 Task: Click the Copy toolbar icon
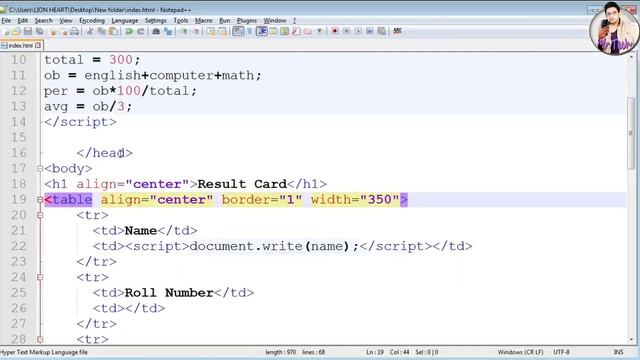tap(102, 31)
